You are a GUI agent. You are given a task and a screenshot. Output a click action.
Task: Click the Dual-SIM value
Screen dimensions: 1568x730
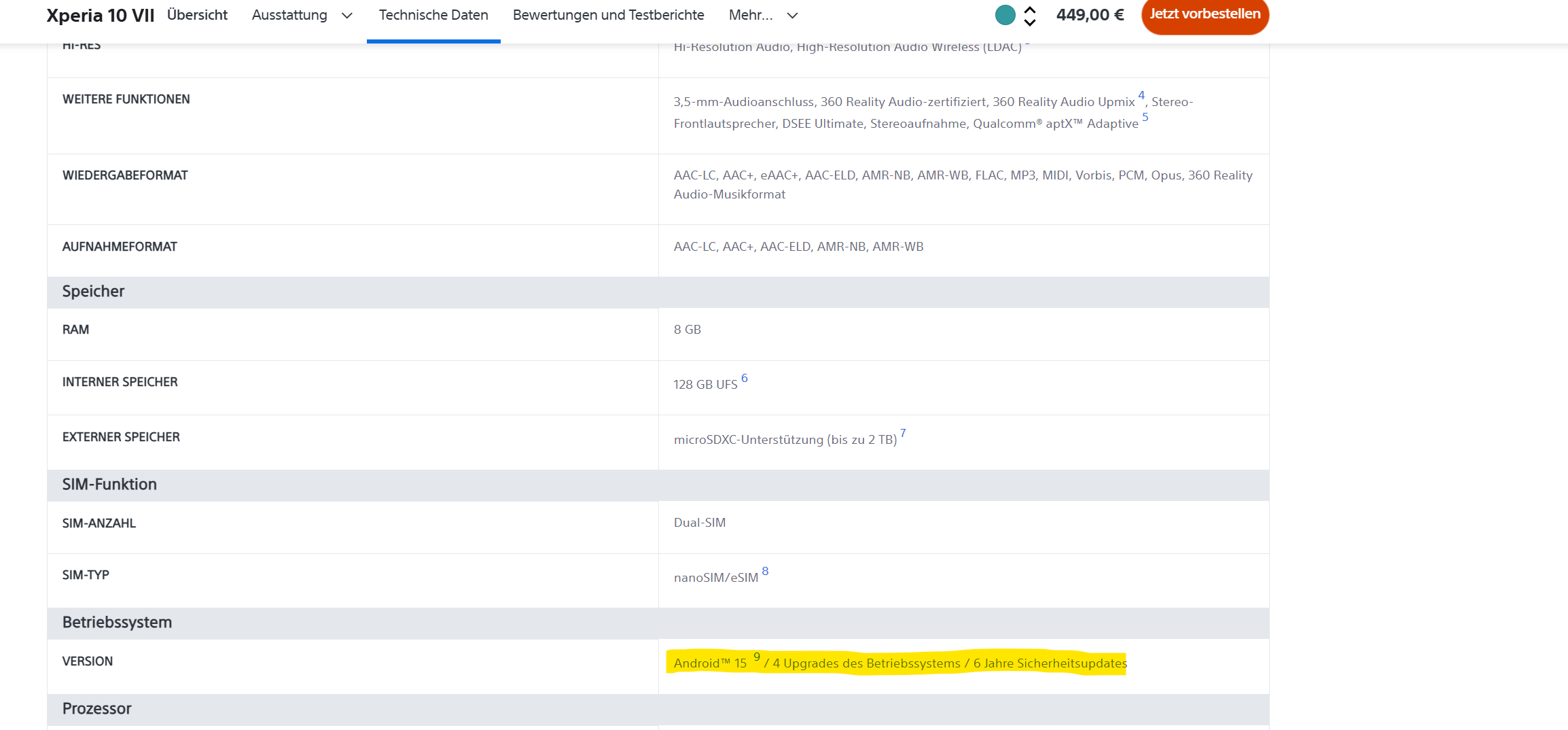pos(700,523)
